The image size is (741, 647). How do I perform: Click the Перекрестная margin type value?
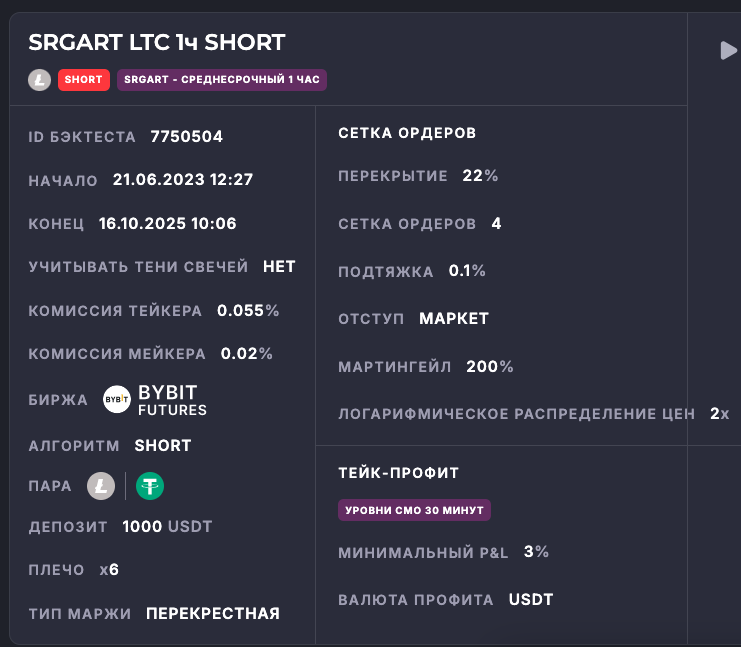(x=213, y=613)
